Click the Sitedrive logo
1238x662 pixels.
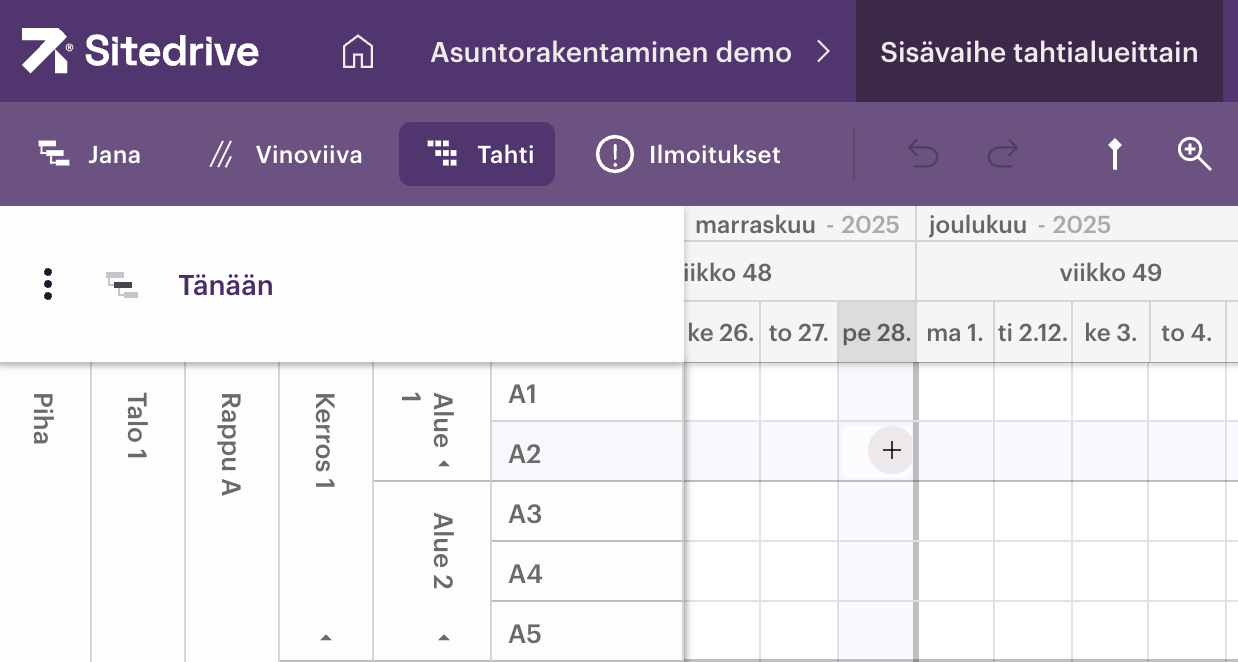click(x=140, y=51)
